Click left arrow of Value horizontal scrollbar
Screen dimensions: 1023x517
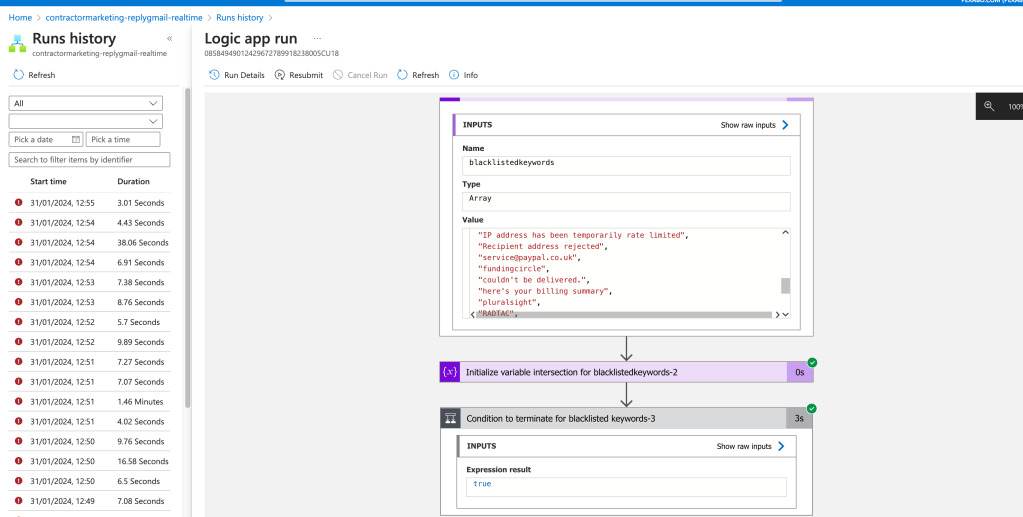(x=472, y=315)
